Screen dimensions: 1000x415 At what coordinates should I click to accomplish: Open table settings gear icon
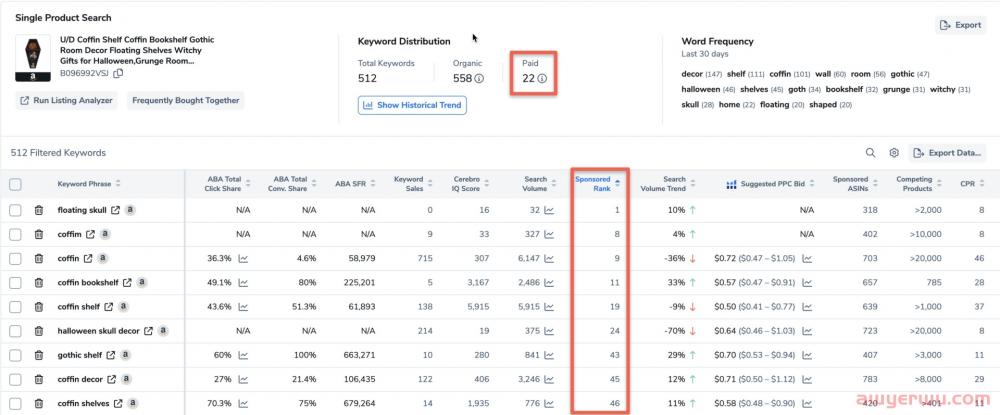894,153
